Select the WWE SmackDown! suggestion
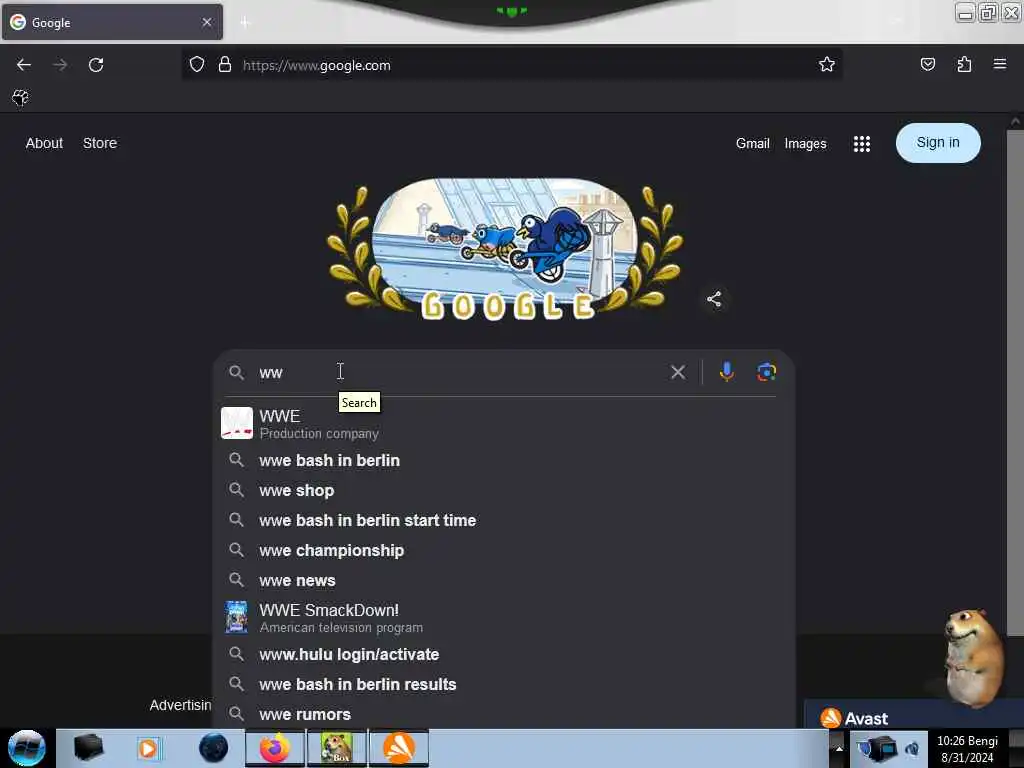 (x=503, y=618)
